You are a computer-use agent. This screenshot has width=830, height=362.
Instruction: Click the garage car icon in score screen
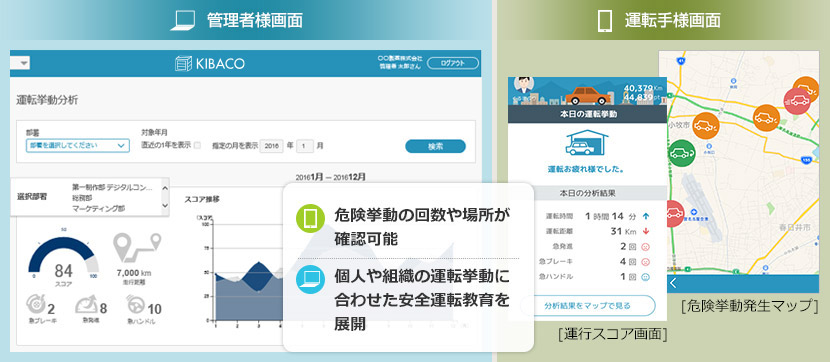(x=586, y=142)
